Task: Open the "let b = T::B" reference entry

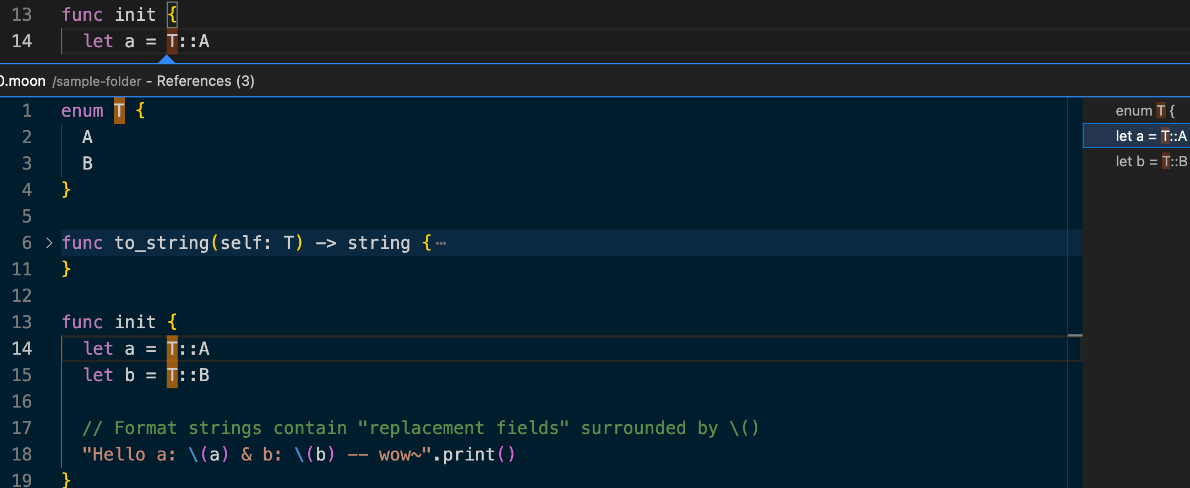Action: pos(1150,161)
